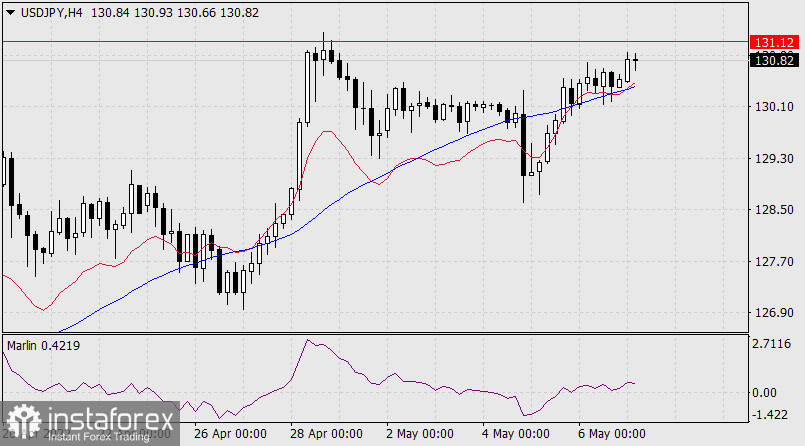This screenshot has width=805, height=446.
Task: Click the 4 May 00:00 time axis label
Action: 516,434
